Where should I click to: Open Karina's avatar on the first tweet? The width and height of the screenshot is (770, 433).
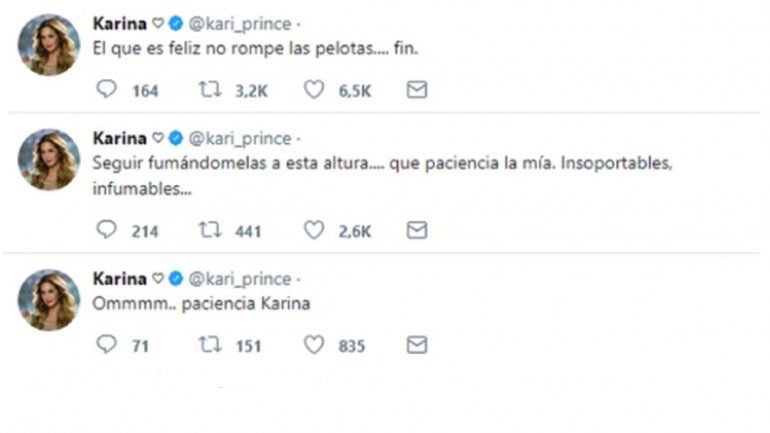[x=49, y=45]
